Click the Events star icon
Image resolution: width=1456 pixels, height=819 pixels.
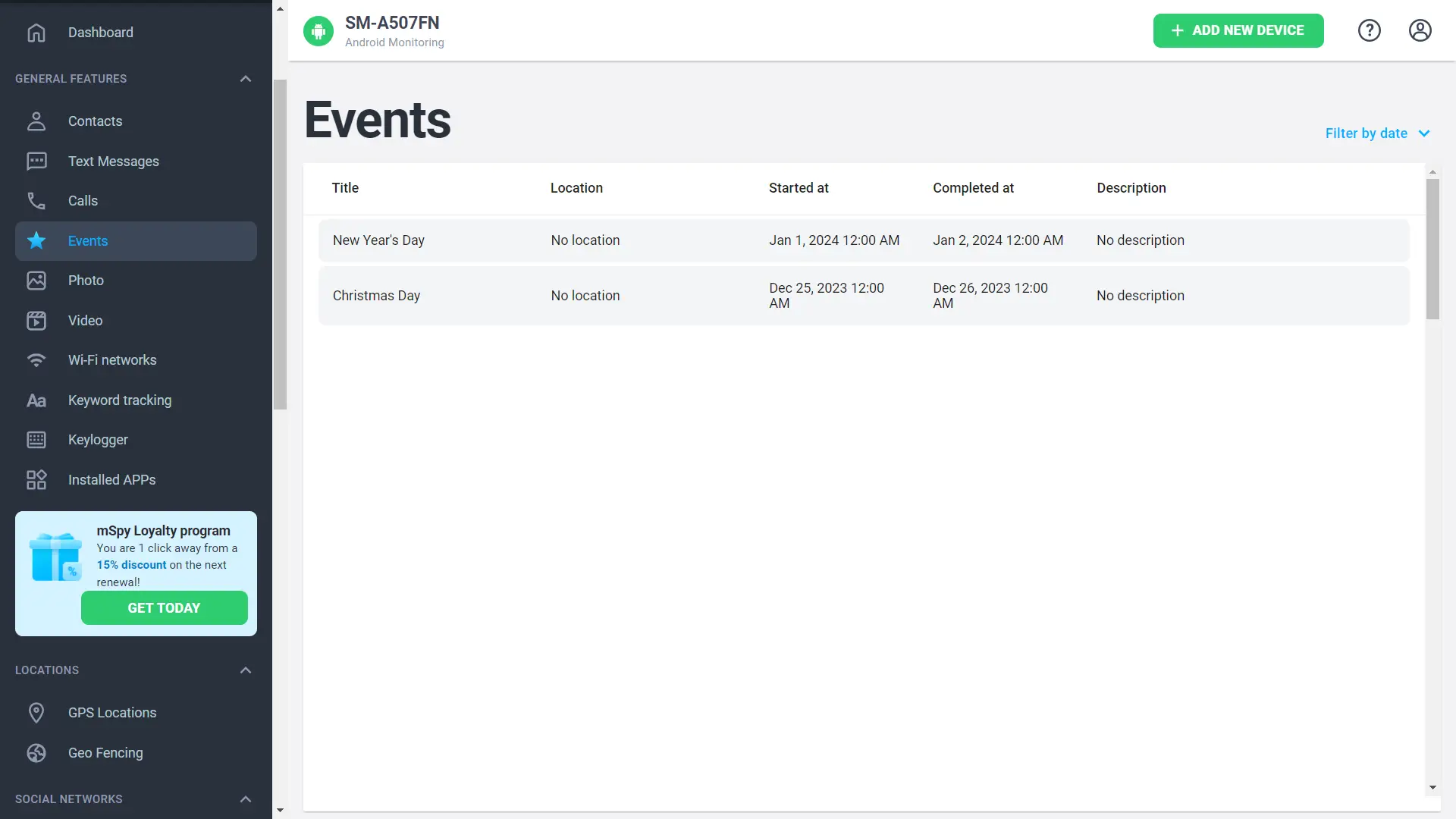pyautogui.click(x=36, y=241)
